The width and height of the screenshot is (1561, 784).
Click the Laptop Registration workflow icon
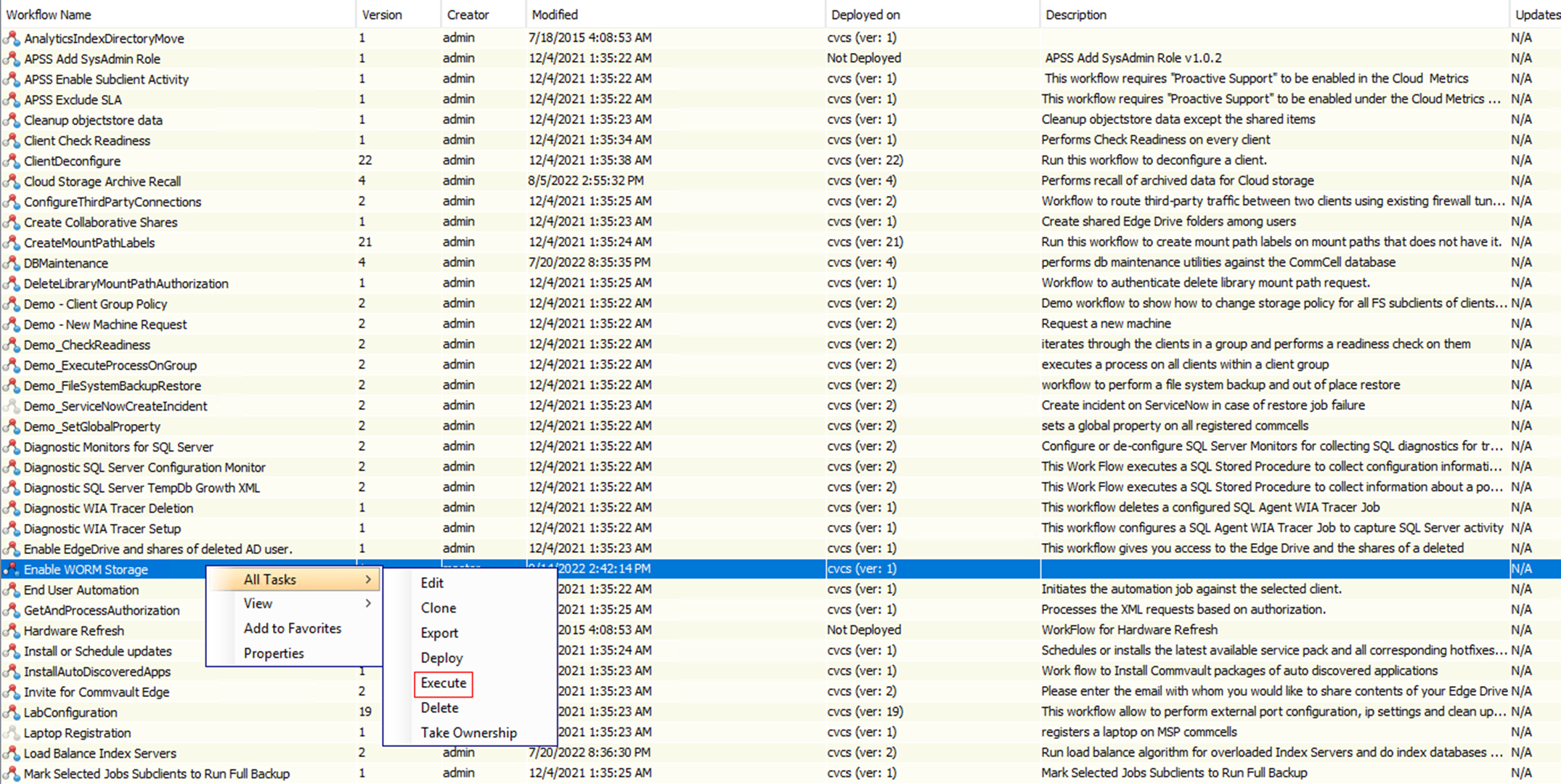12,732
